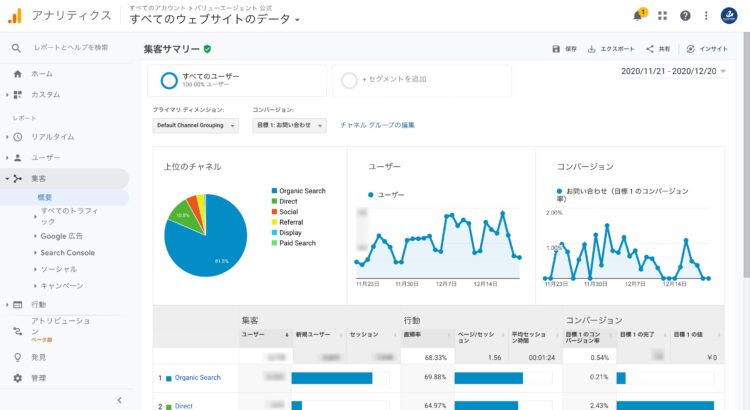Open the Default Channel Grouping dropdown
The width and height of the screenshot is (750, 410).
pos(196,125)
